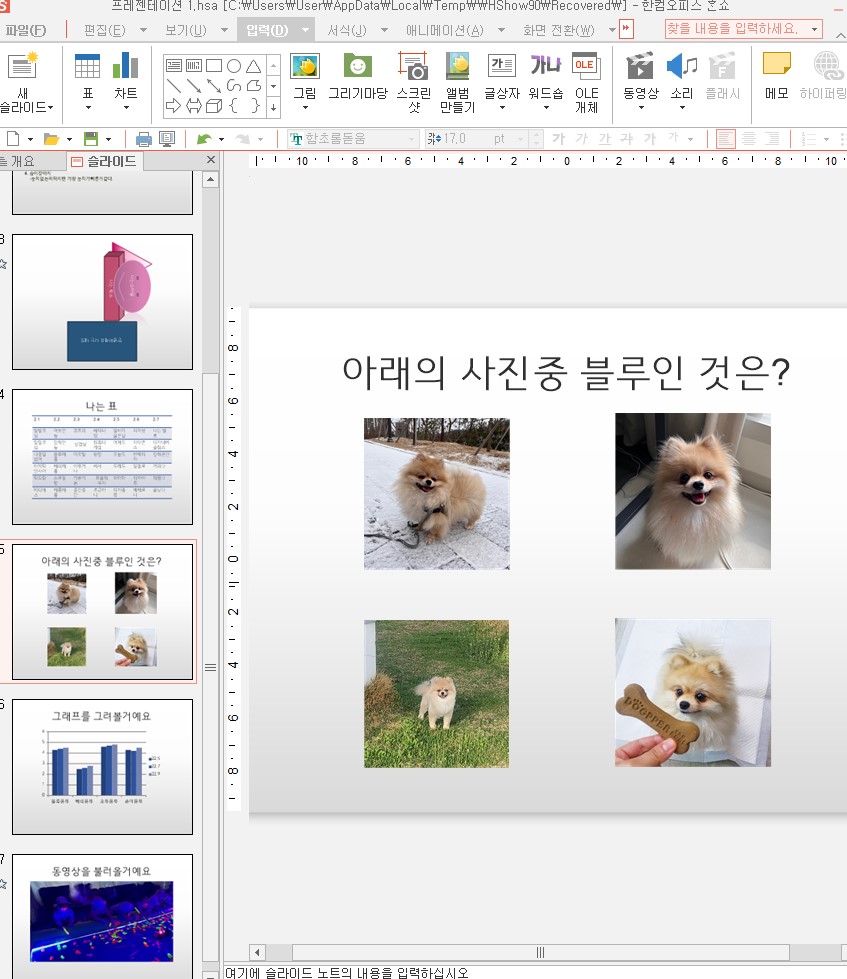Click the slide notes area at bottom
Image resolution: width=847 pixels, height=979 pixels.
coord(535,972)
